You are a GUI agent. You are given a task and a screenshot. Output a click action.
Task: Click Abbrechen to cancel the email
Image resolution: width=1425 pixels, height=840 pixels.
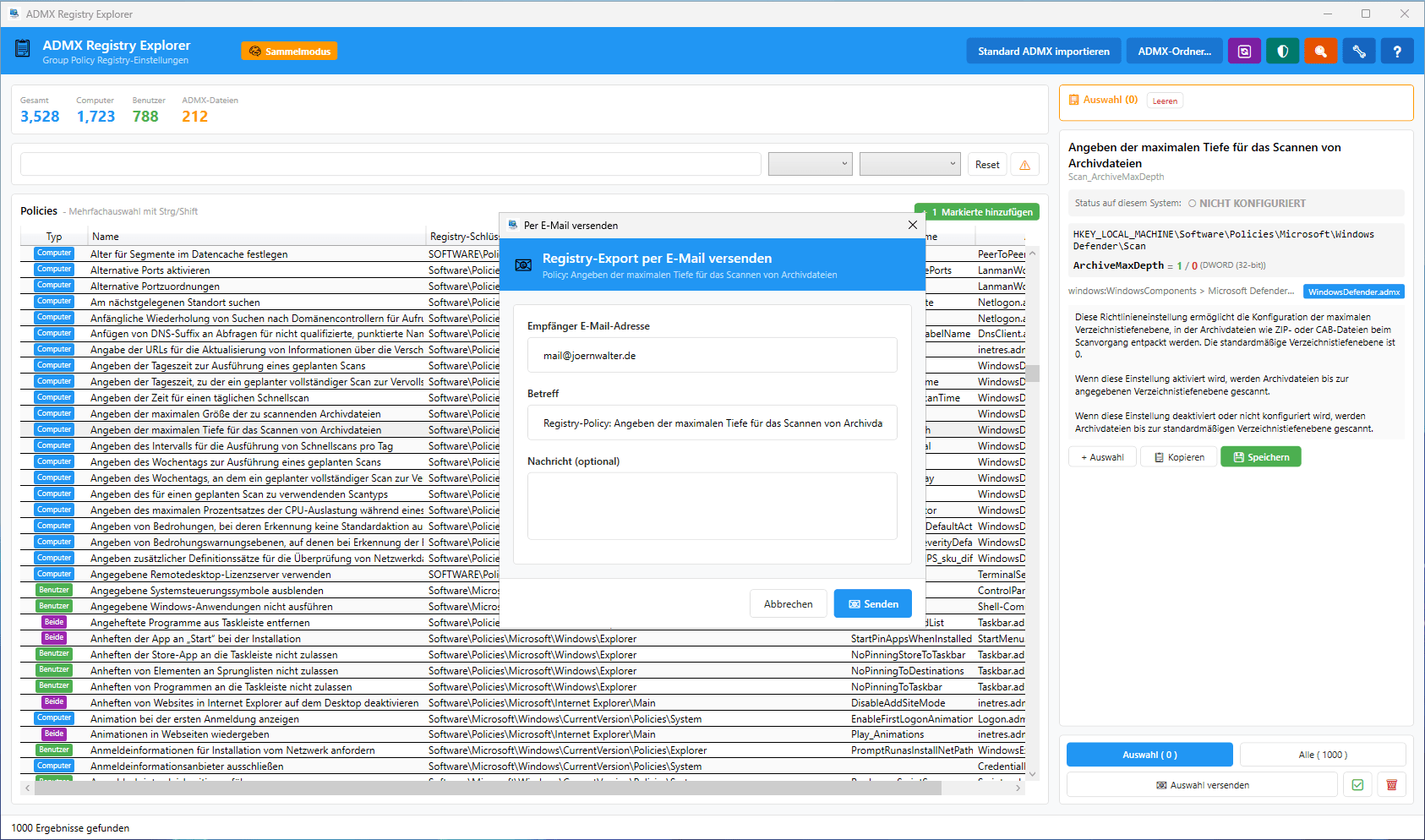pos(788,604)
